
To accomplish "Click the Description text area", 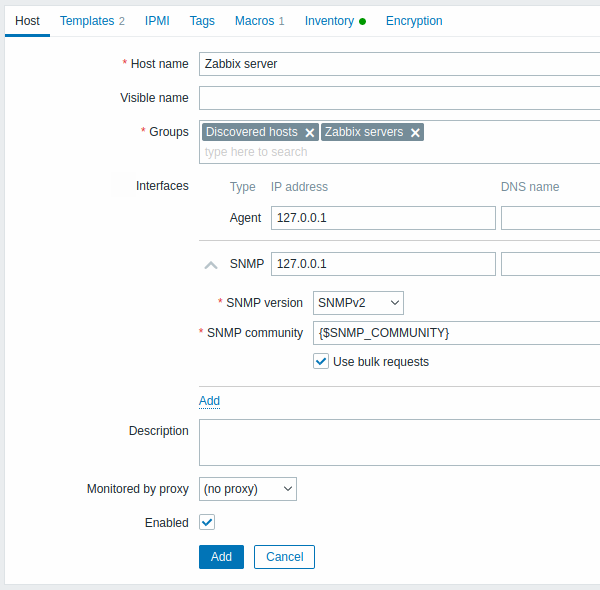I will (x=399, y=442).
